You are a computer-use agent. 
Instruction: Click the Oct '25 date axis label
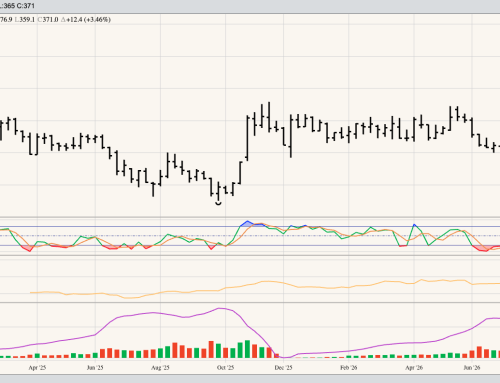(225, 368)
